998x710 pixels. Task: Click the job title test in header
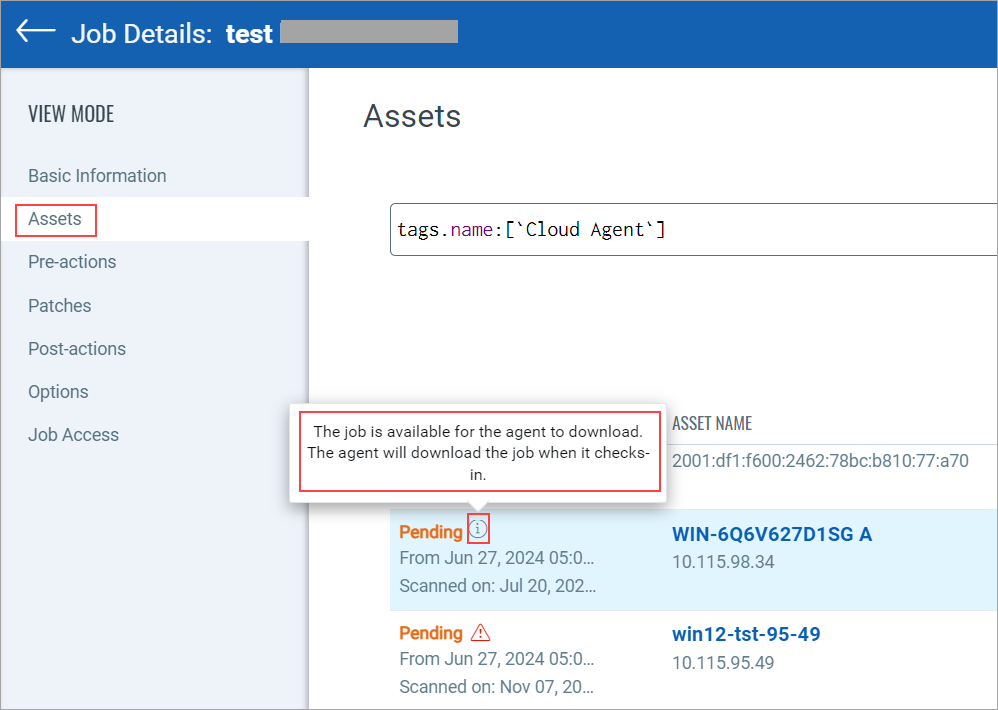click(248, 33)
